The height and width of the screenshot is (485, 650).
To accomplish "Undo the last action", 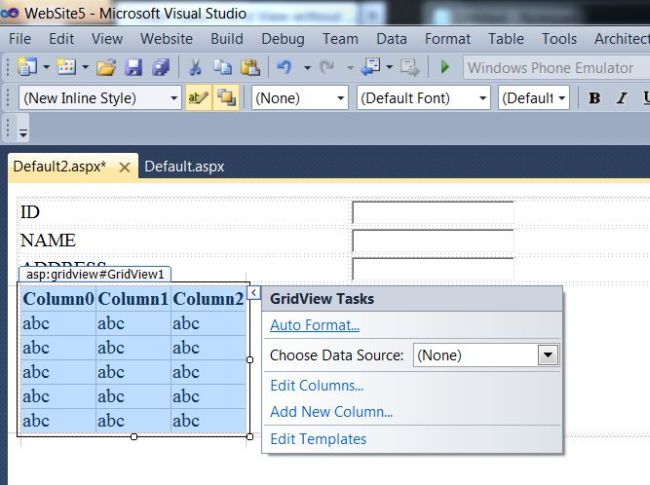I will coord(284,68).
